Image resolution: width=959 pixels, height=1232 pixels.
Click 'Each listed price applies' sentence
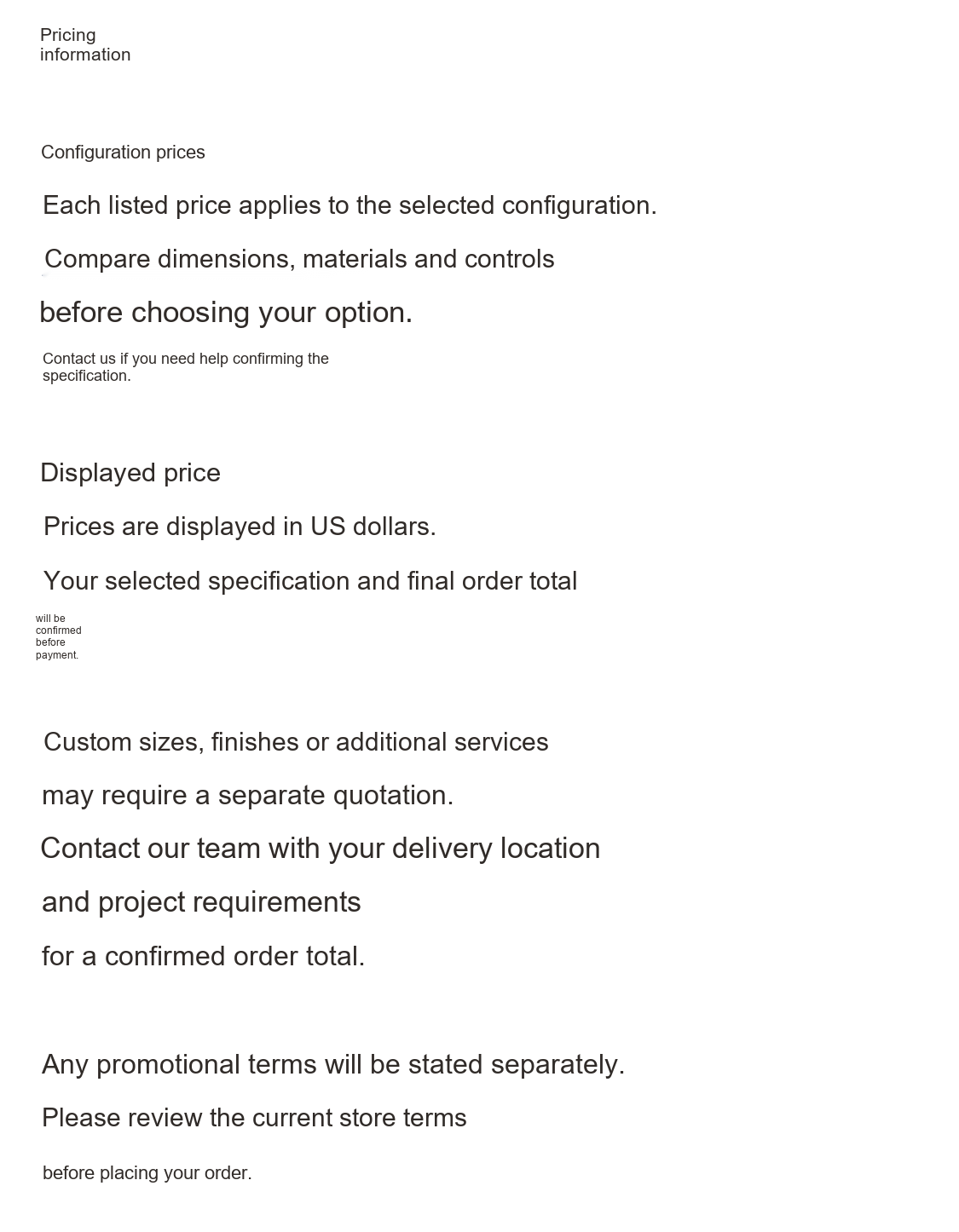coord(350,205)
